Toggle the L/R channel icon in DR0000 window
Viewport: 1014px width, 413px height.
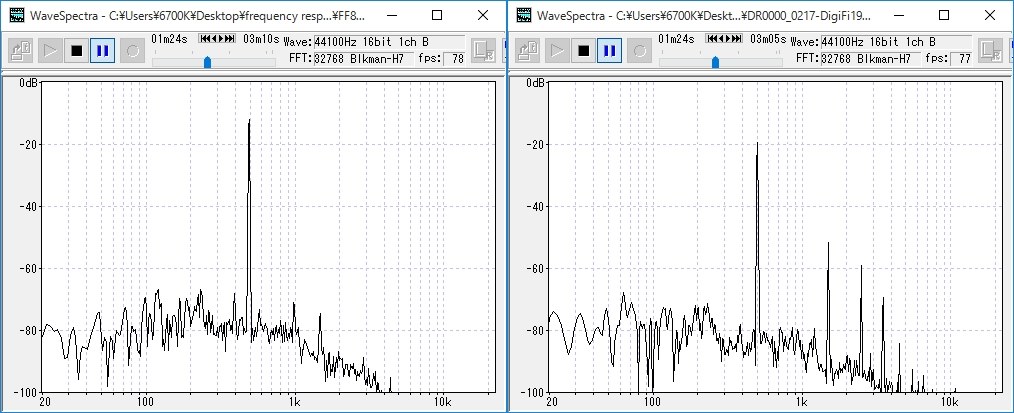click(990, 50)
